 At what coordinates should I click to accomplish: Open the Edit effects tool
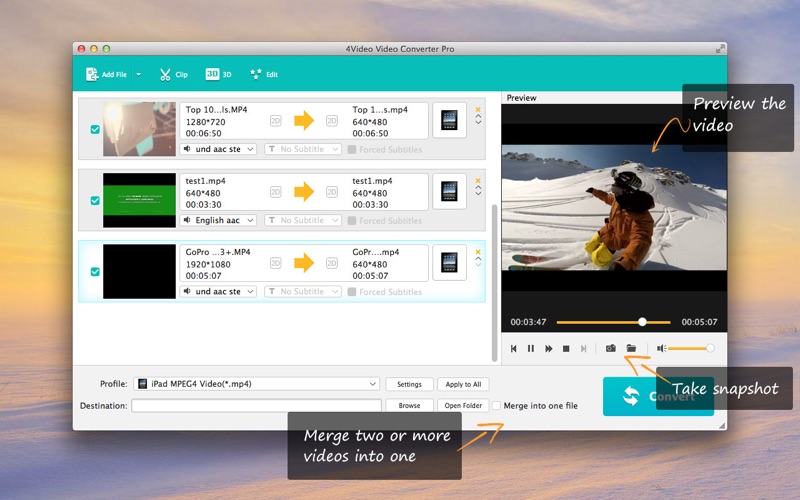point(264,74)
